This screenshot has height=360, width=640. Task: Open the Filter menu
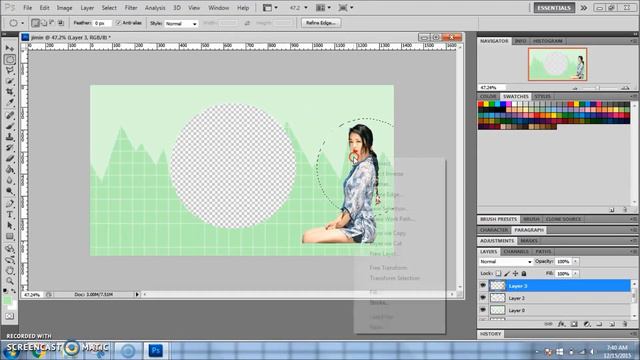131,8
